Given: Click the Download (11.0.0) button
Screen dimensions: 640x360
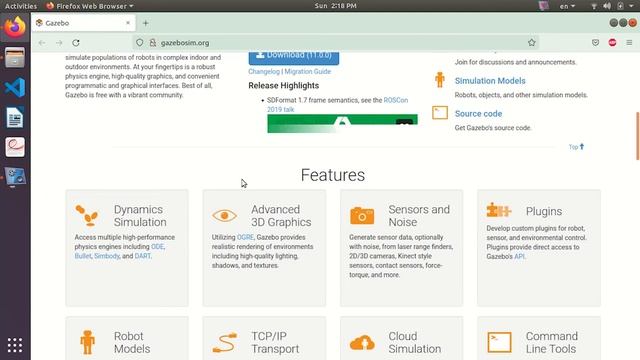Looking at the screenshot, I should coord(293,56).
